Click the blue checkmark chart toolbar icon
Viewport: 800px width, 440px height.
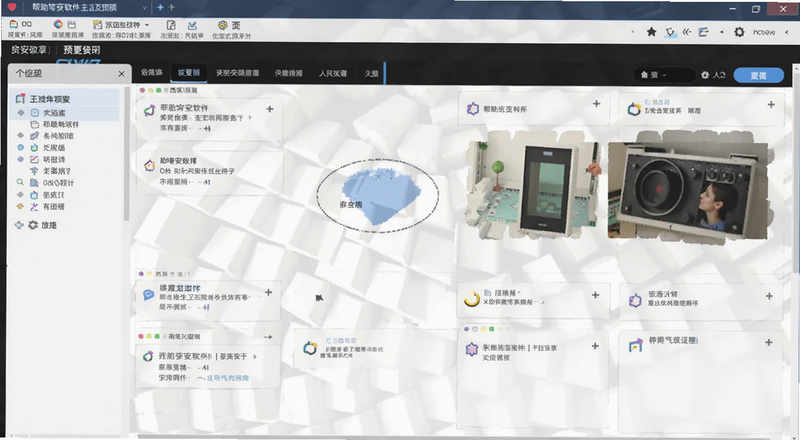click(192, 25)
